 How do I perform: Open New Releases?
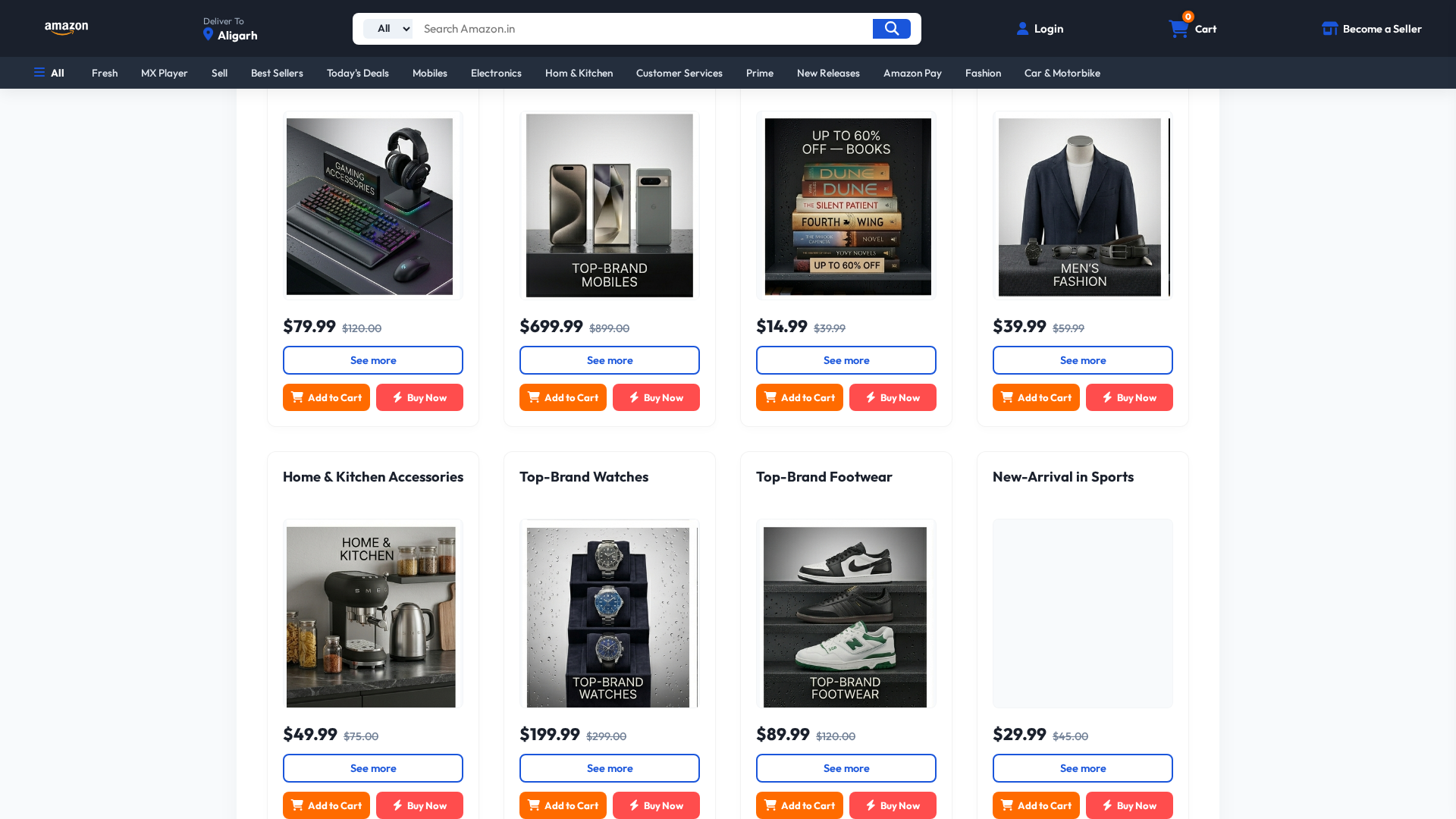click(x=828, y=73)
